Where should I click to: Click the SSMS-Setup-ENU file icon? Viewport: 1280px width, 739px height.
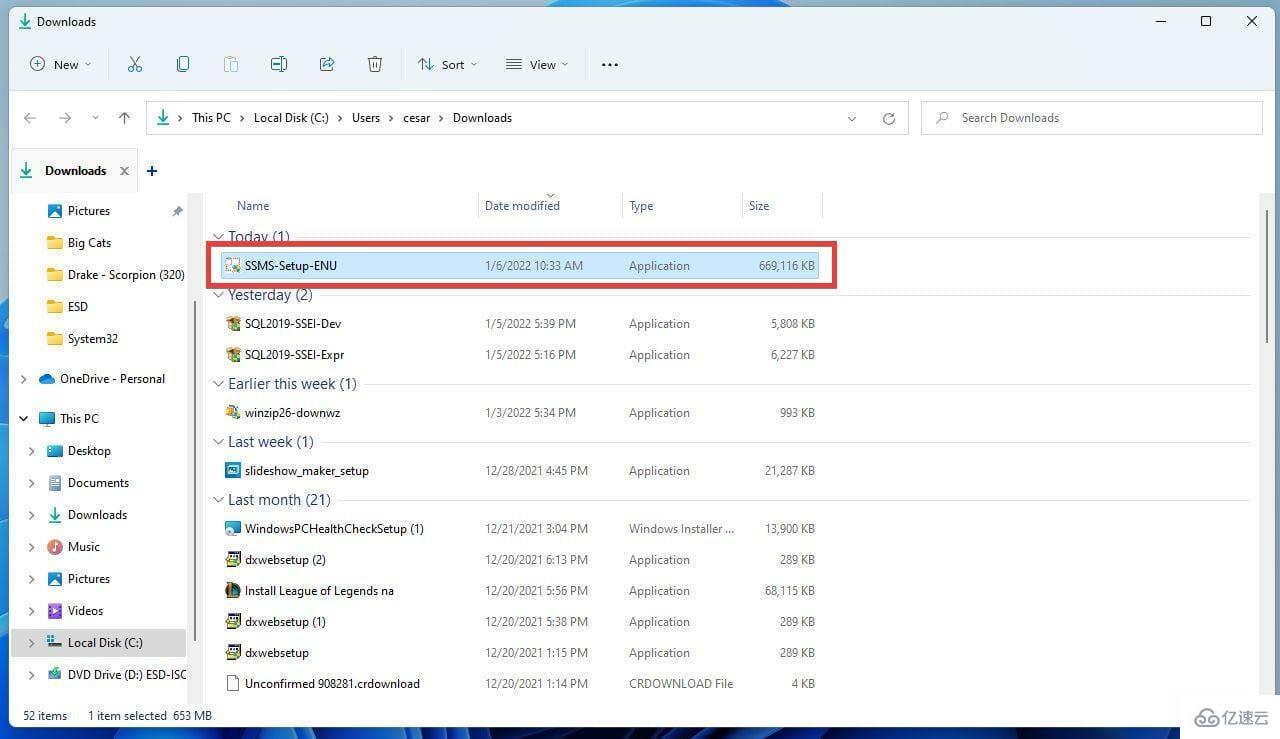click(x=233, y=266)
